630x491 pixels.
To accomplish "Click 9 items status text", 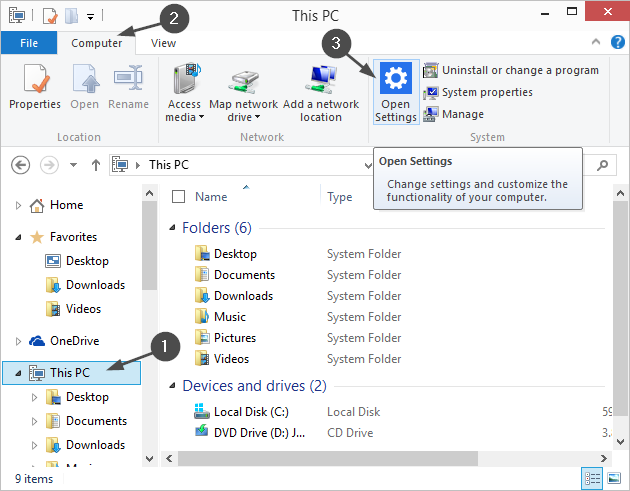I will click(34, 479).
